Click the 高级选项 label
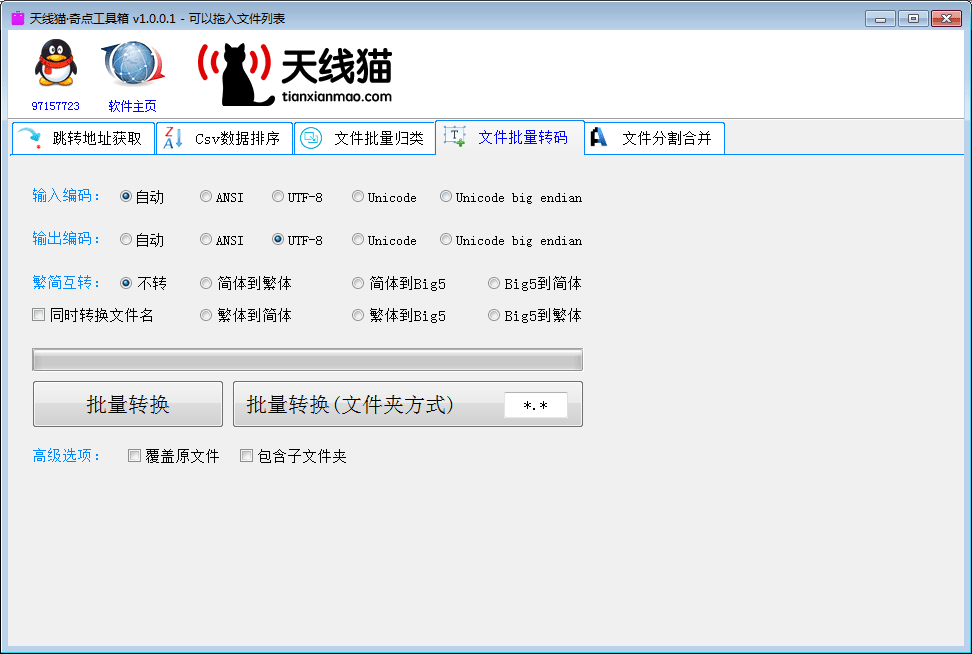972x654 pixels. (66, 456)
